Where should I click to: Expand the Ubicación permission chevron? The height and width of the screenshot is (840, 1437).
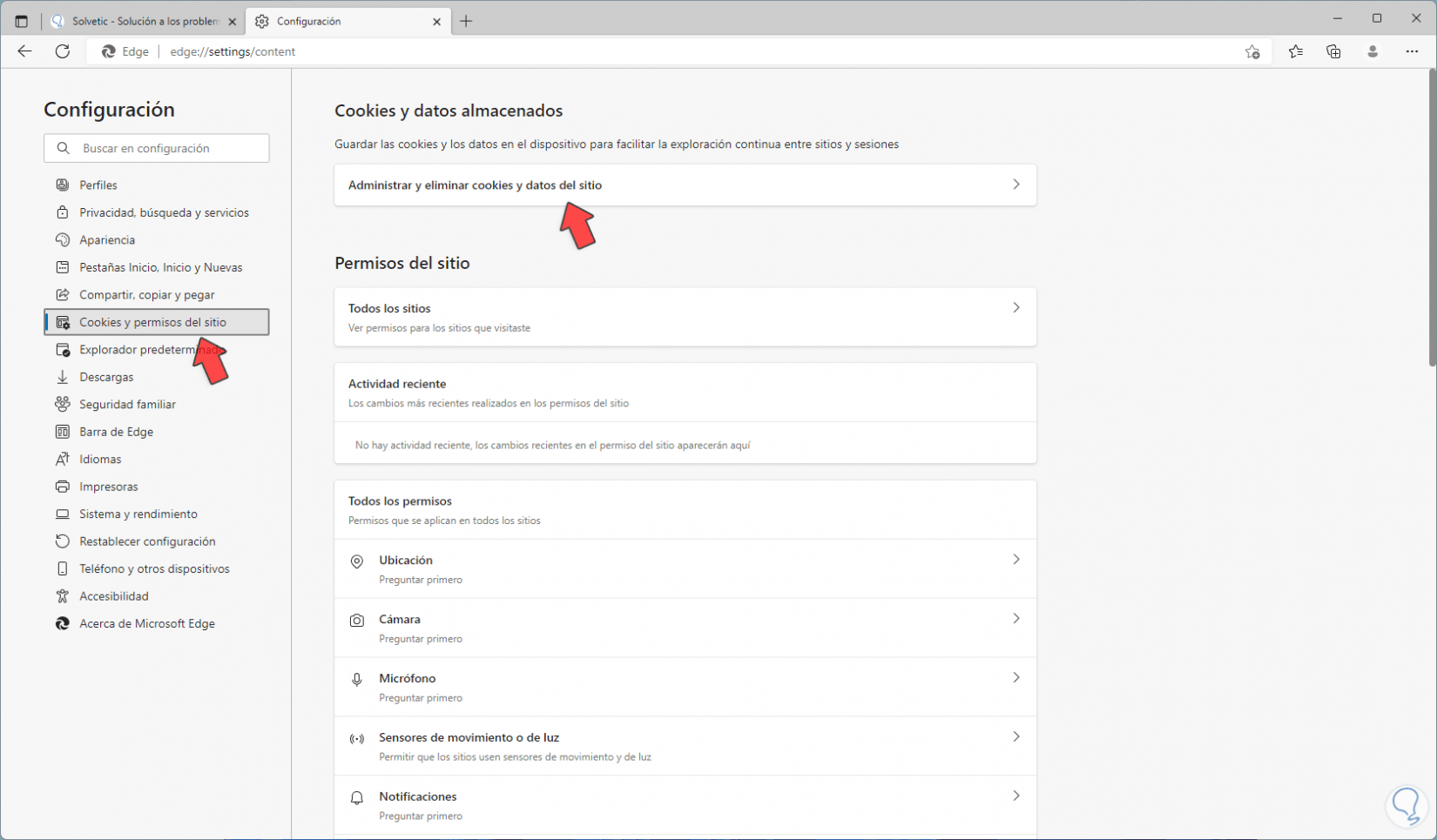tap(1015, 560)
